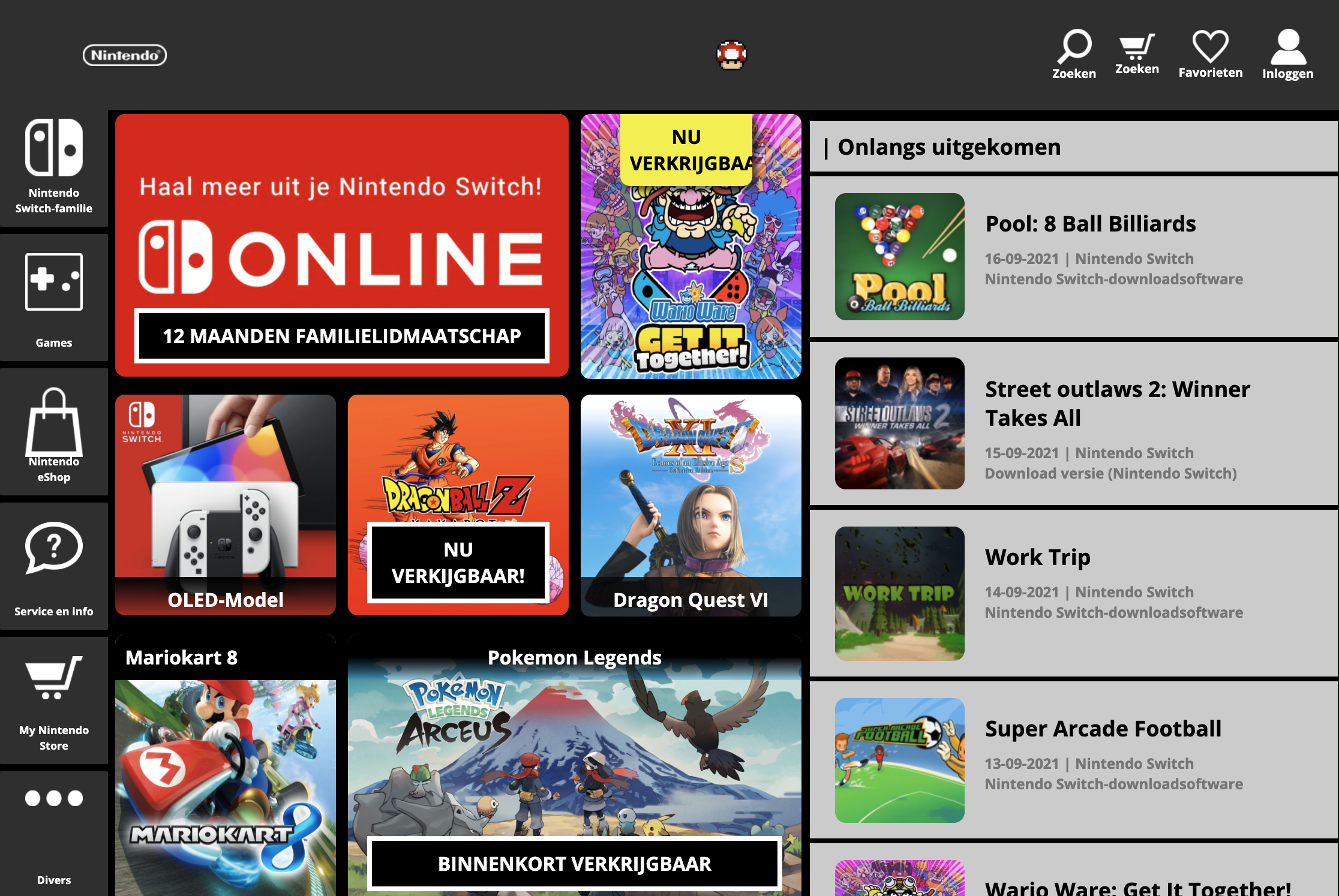Go to Nintendo logo home
1339x896 pixels.
pos(125,55)
